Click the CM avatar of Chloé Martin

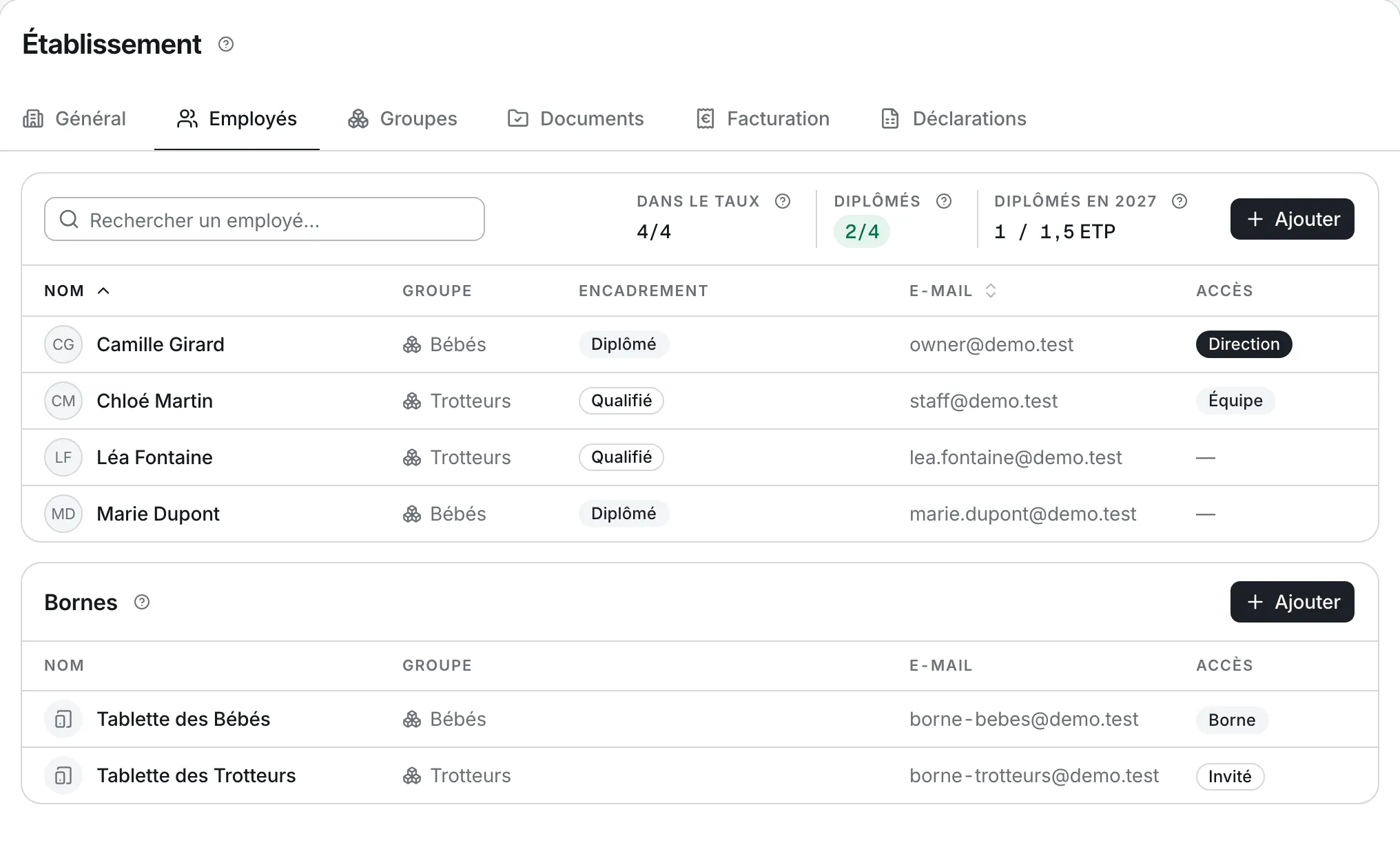click(x=63, y=401)
